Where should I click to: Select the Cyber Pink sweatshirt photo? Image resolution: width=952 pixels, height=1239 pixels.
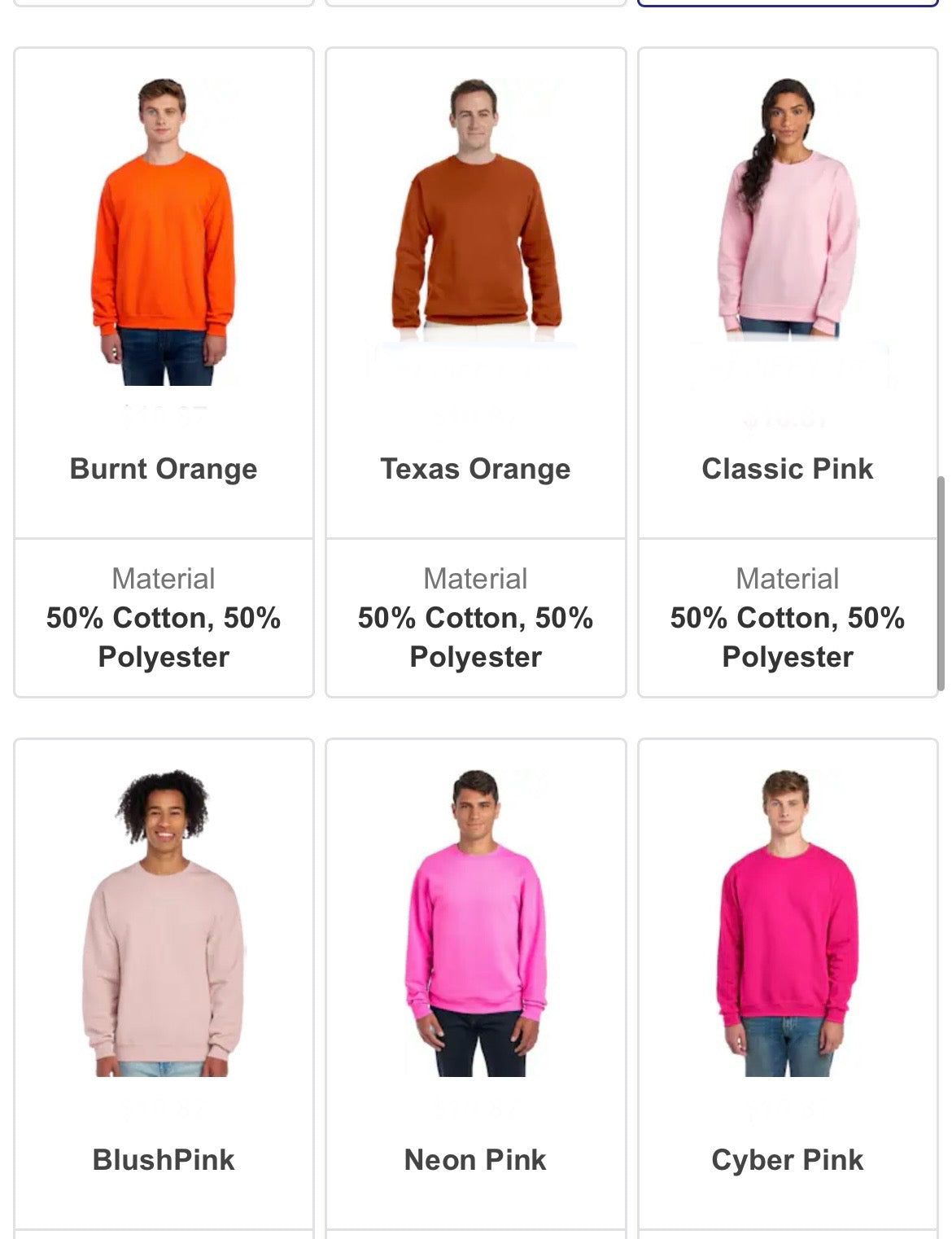click(x=788, y=923)
